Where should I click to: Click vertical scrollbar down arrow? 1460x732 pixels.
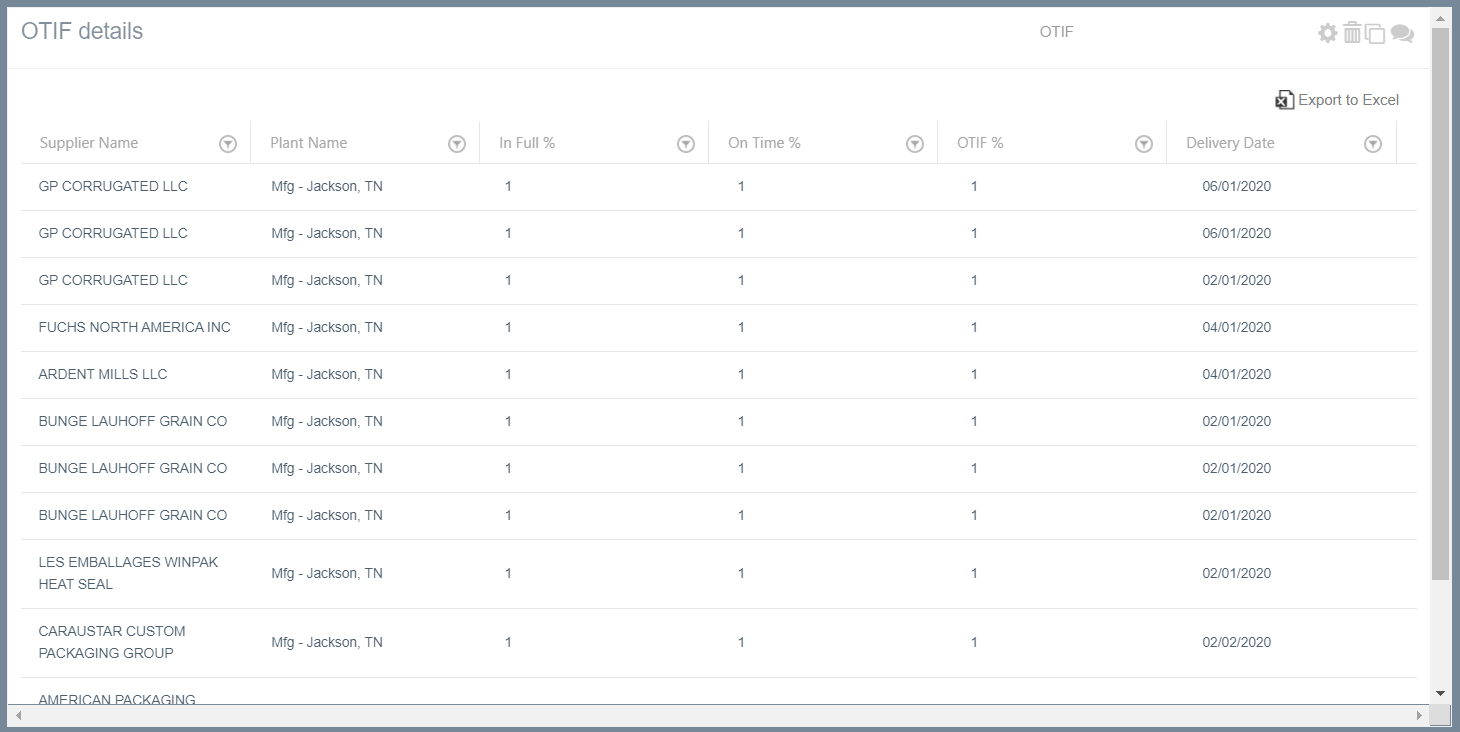[x=1440, y=693]
